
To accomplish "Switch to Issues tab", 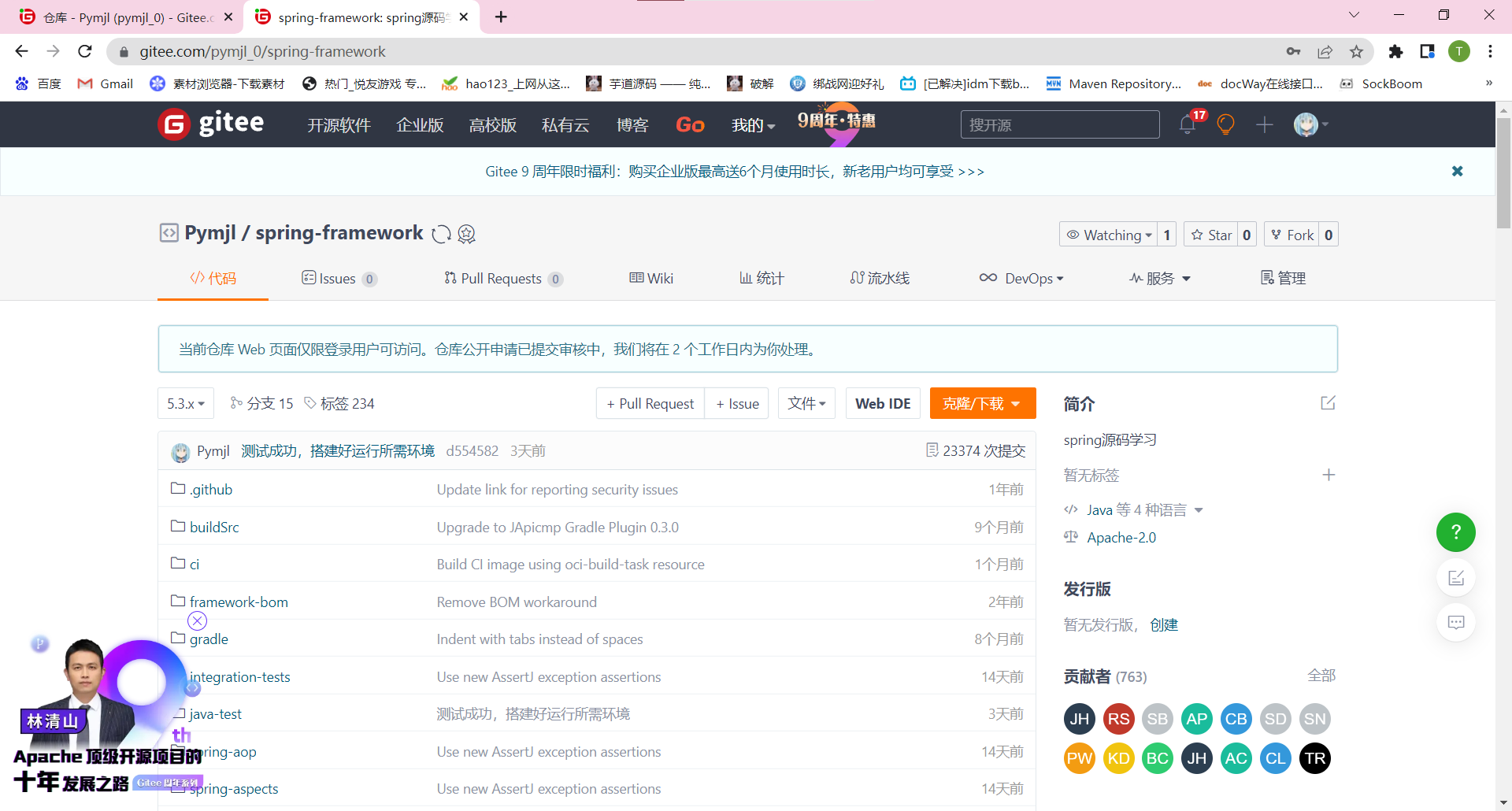I will coord(339,278).
